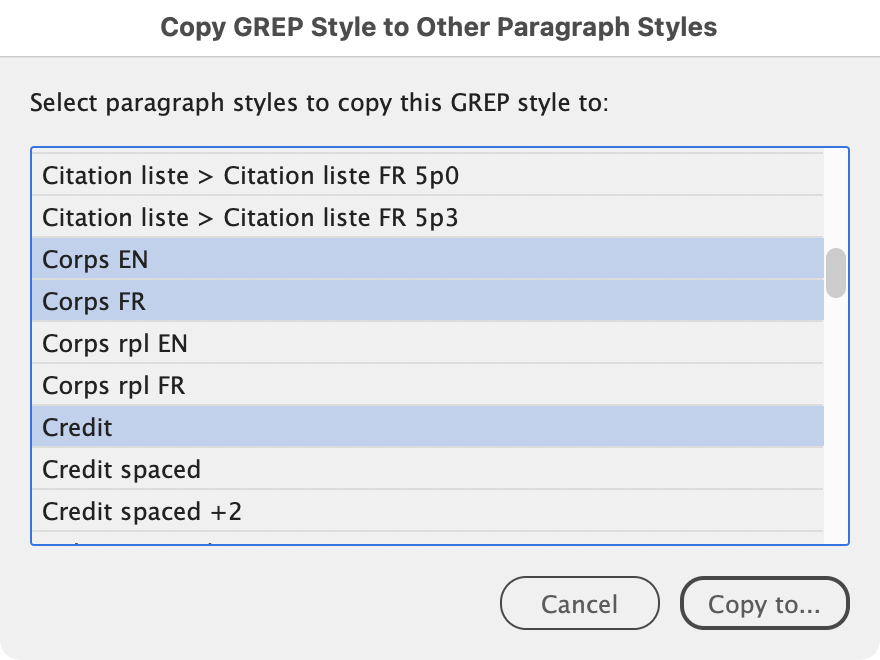The width and height of the screenshot is (880, 660).
Task: Click the list's scrollbar thumb
Action: pyautogui.click(x=835, y=273)
